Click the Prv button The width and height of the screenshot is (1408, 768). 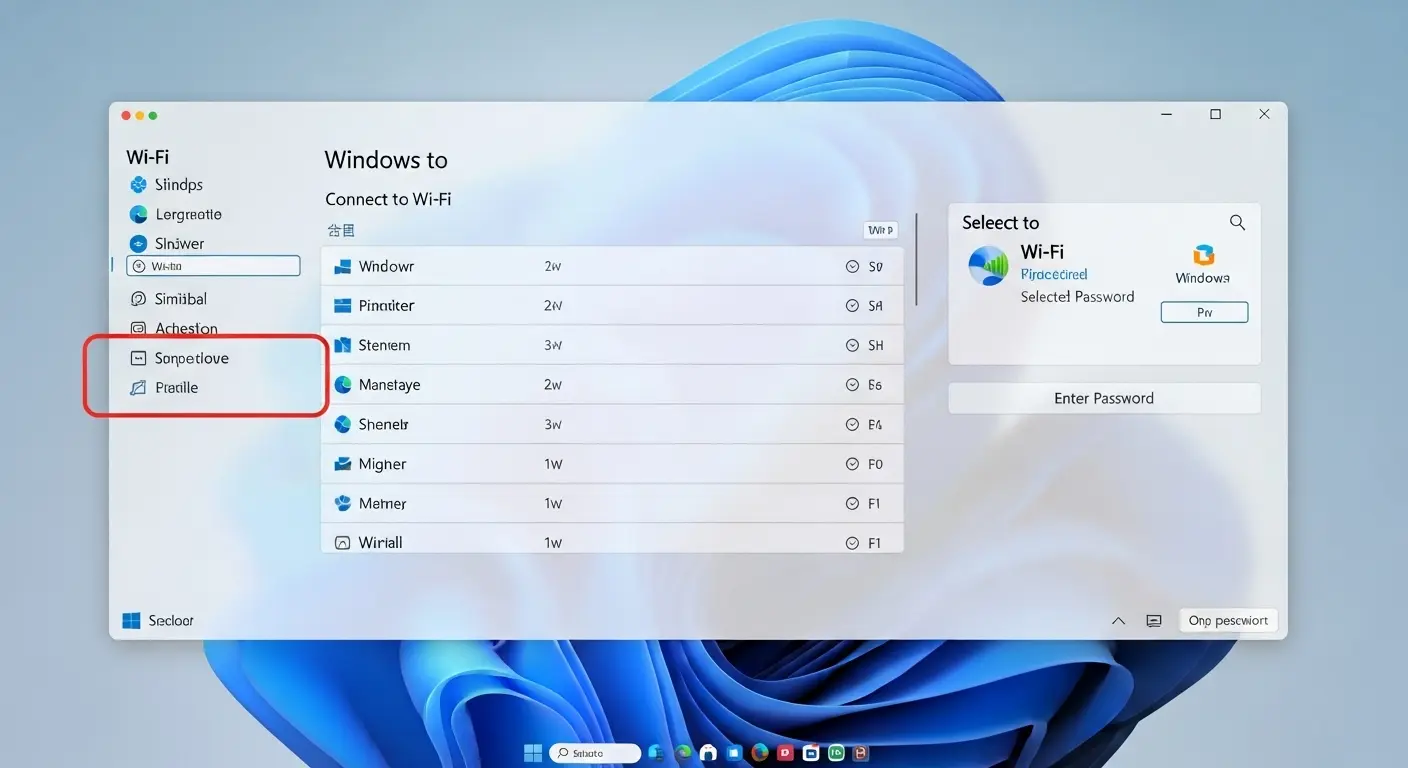tap(1204, 312)
